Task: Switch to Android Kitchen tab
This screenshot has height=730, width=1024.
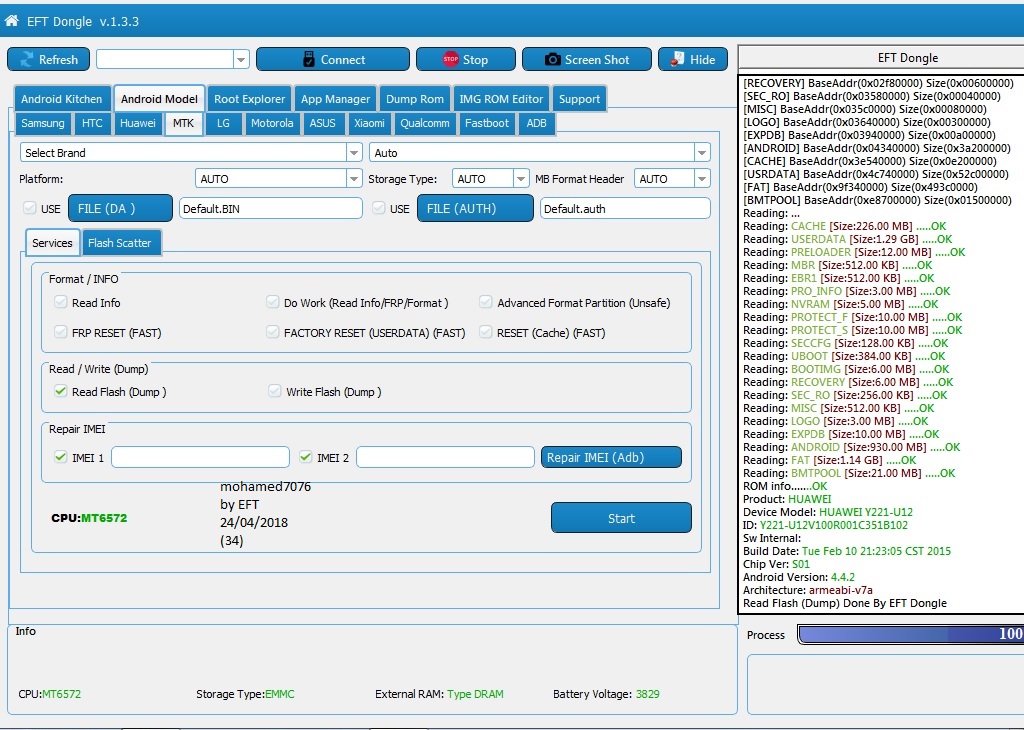Action: [61, 99]
